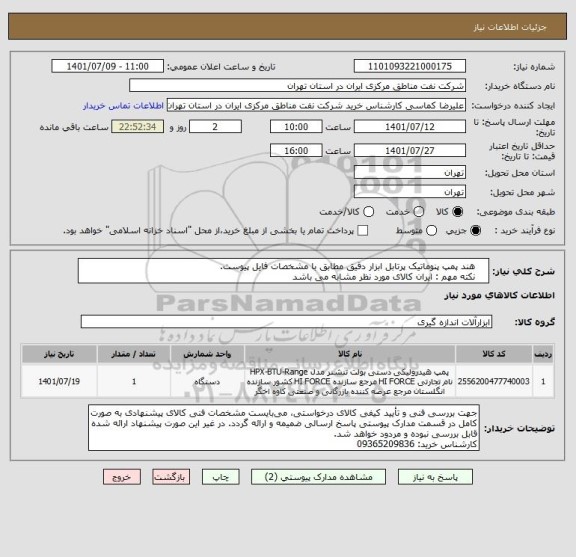Select the کالا/خدمت radio button
The width and height of the screenshot is (576, 557).
[x=368, y=212]
